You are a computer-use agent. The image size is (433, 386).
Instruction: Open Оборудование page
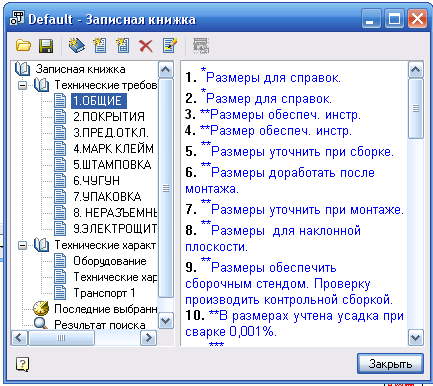click(x=110, y=261)
